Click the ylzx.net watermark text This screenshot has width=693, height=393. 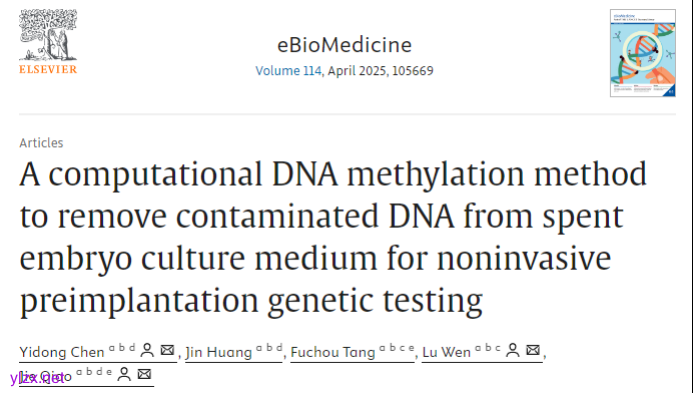(x=37, y=378)
